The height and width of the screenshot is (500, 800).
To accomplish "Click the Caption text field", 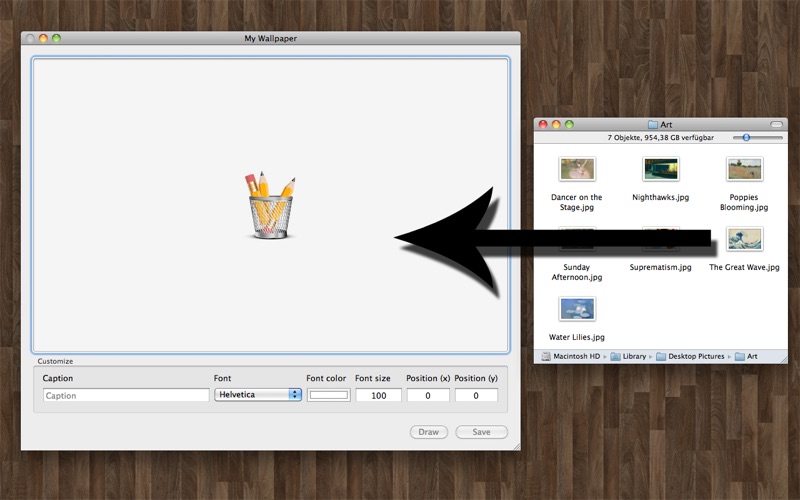I will [x=126, y=395].
